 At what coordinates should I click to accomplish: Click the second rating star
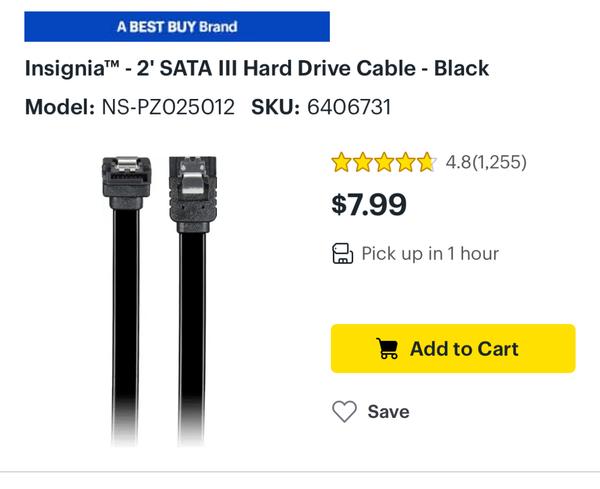click(362, 162)
